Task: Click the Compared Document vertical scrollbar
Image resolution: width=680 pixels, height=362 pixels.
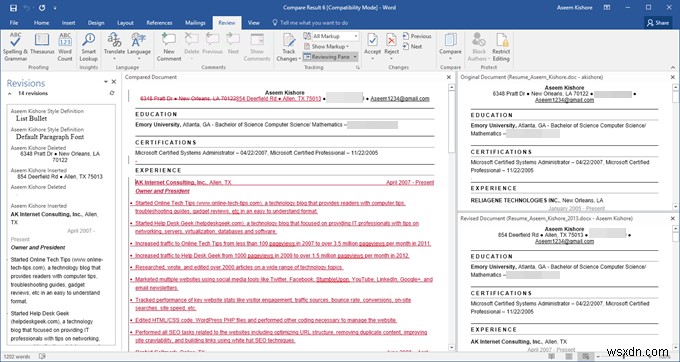Action: coord(451,217)
